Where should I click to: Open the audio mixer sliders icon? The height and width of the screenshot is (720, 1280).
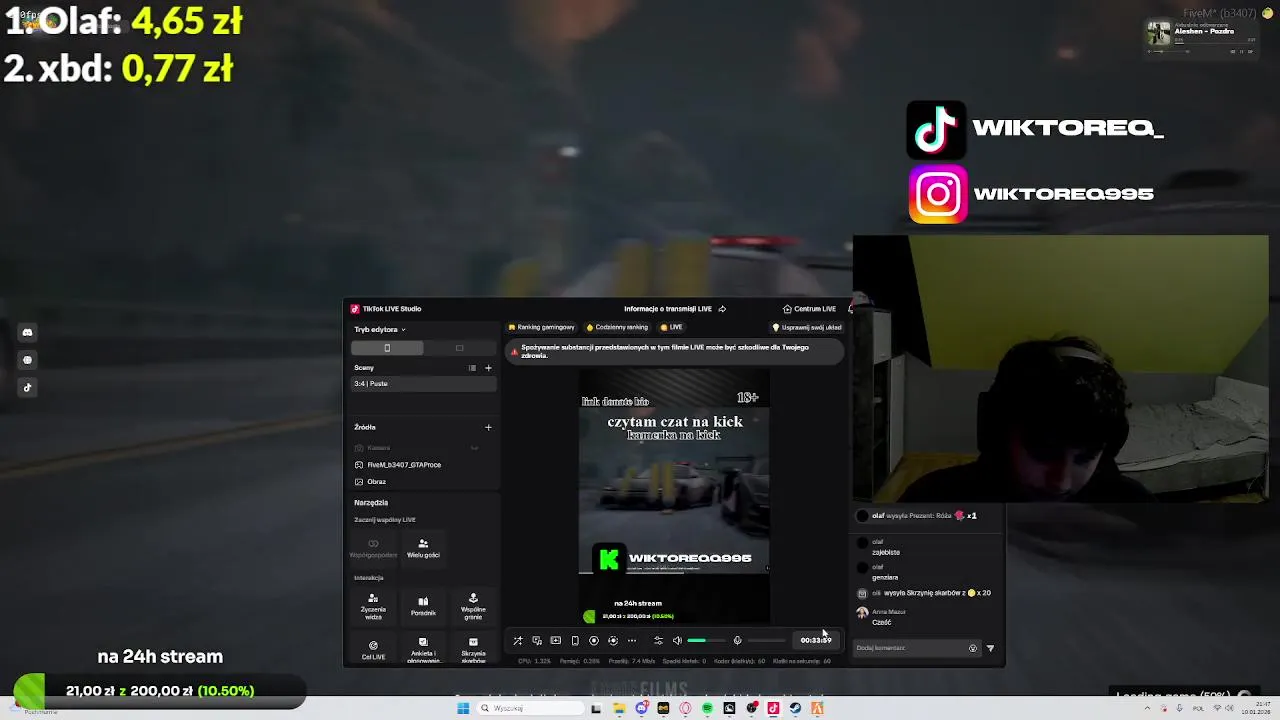658,641
